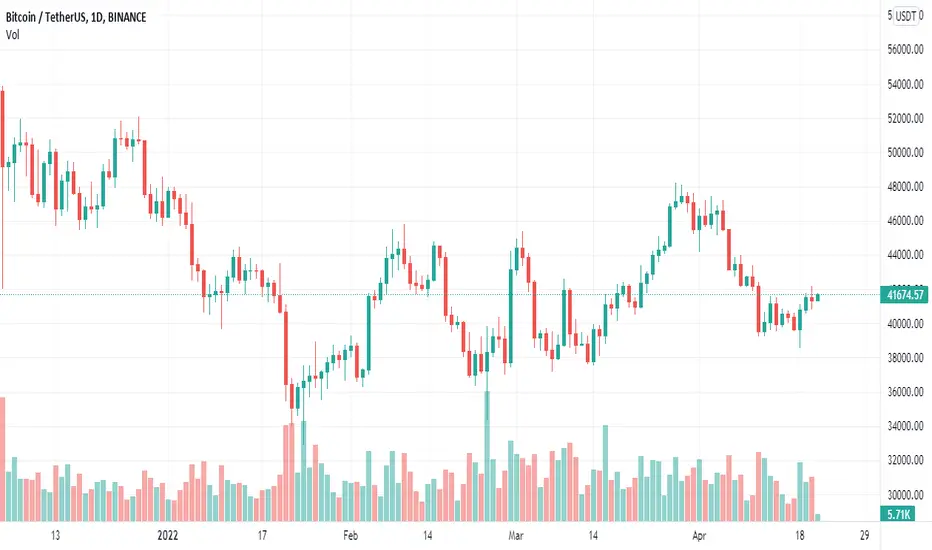Click the 56000.00 price scale label

point(905,50)
